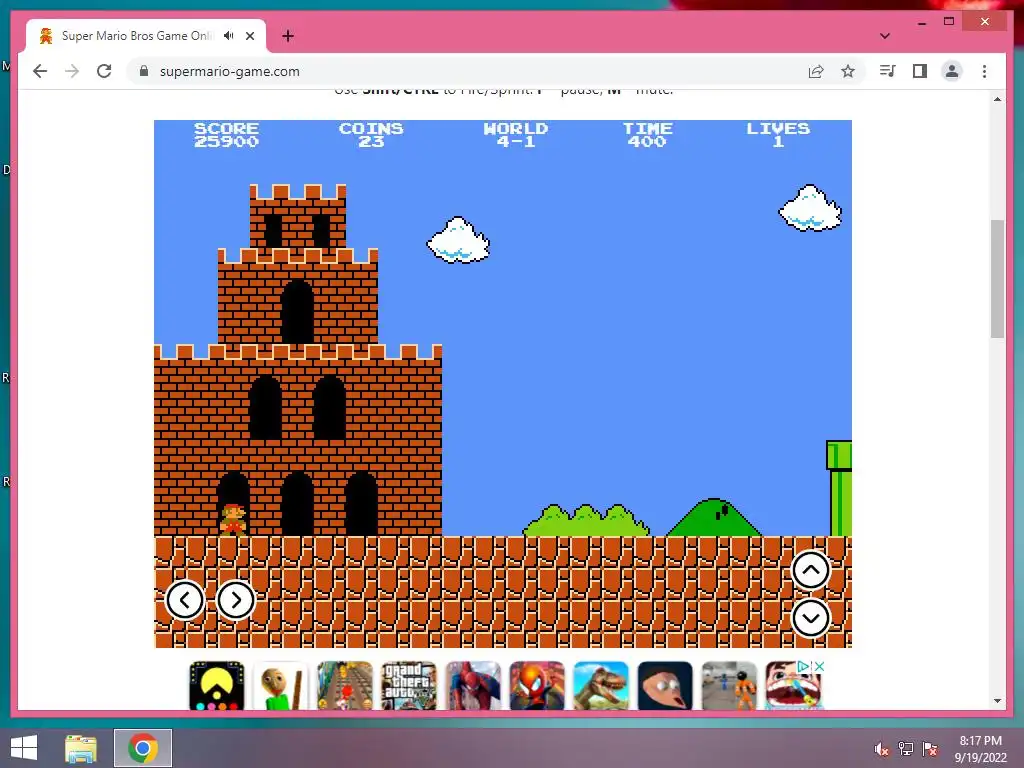This screenshot has height=768, width=1024.
Task: Open File Explorer from taskbar
Action: click(x=81, y=748)
